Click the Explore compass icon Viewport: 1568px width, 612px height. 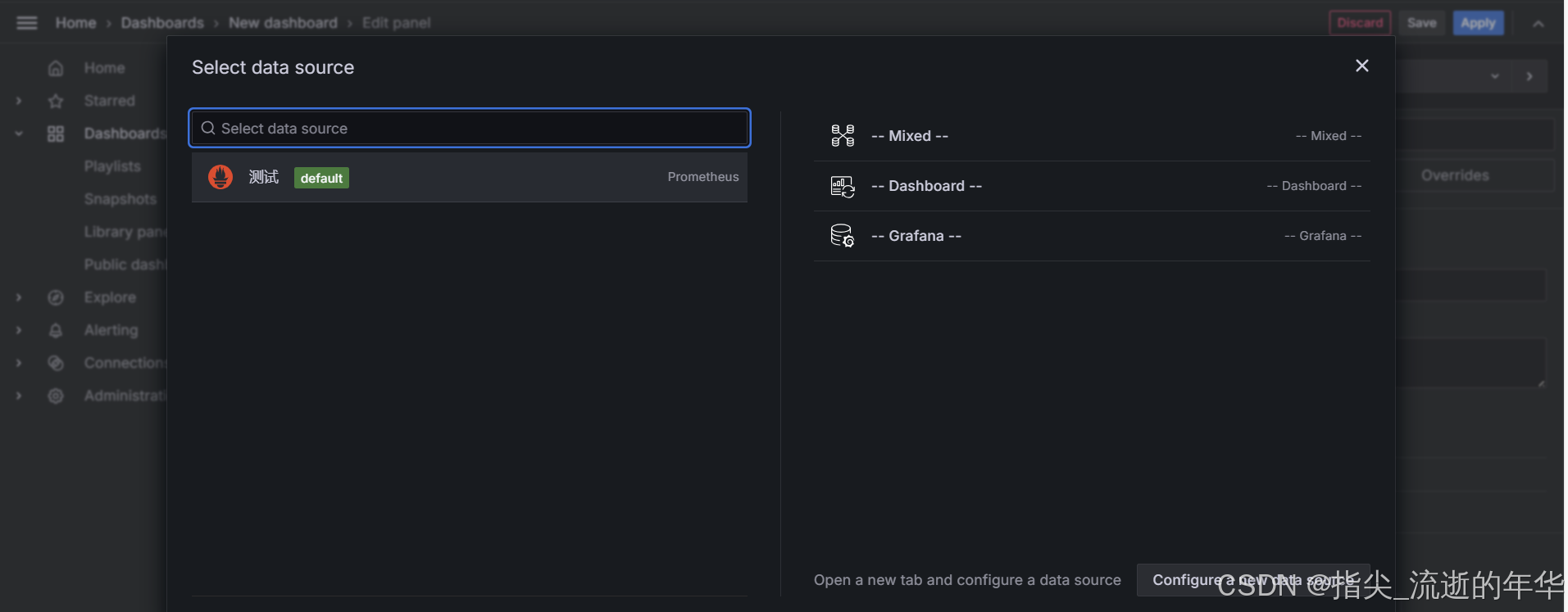56,297
